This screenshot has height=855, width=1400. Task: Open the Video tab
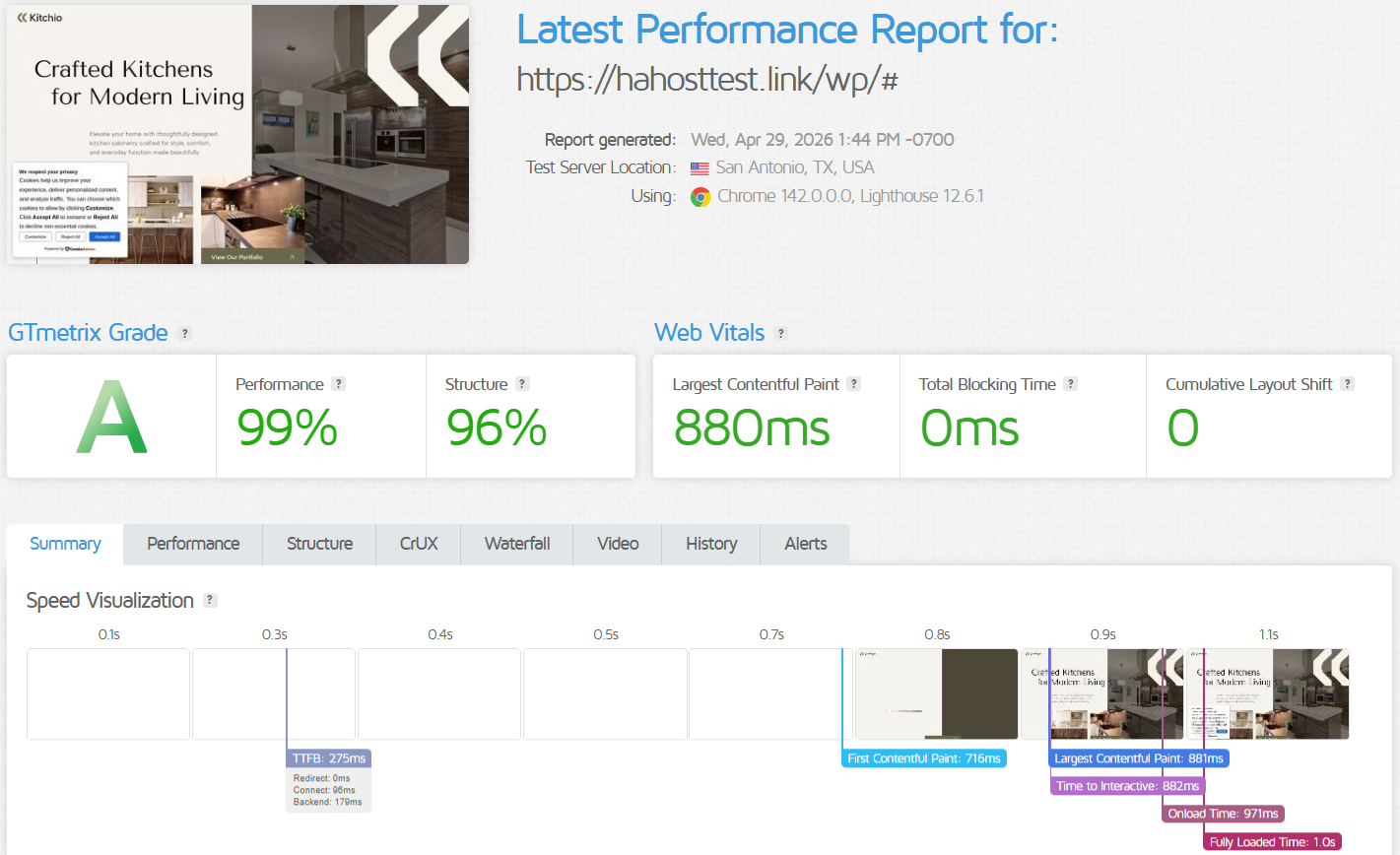pos(618,544)
